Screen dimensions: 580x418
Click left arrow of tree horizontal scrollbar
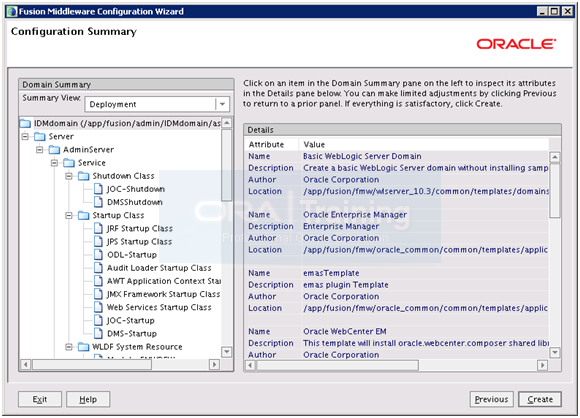(25, 364)
